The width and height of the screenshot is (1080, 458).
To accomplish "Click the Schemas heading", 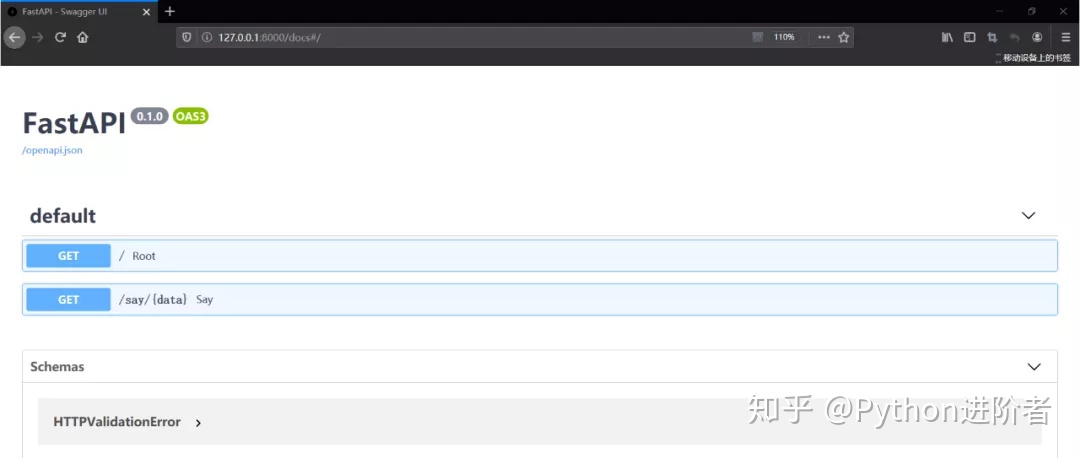I will coord(57,366).
